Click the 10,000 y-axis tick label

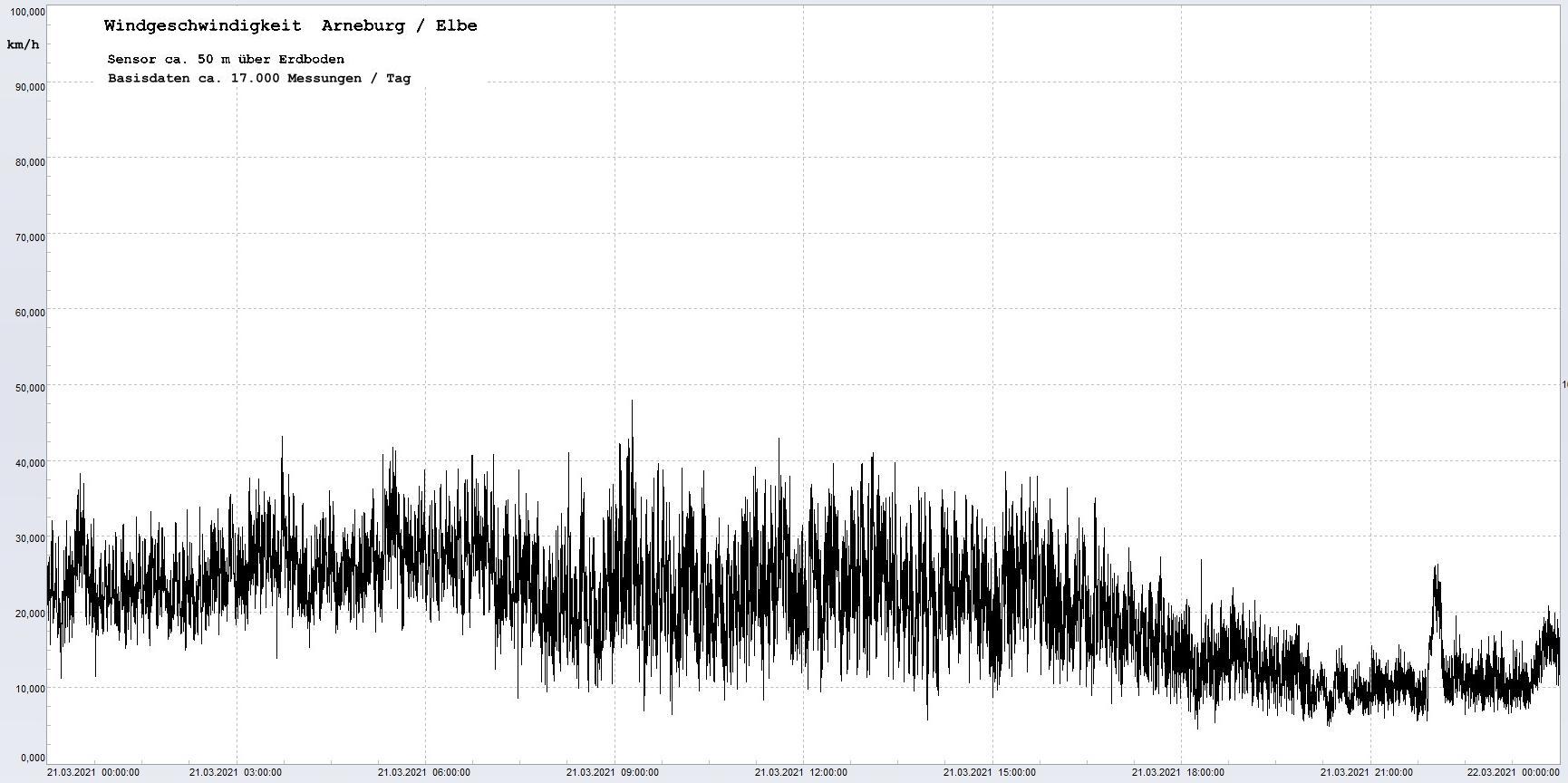coord(29,689)
